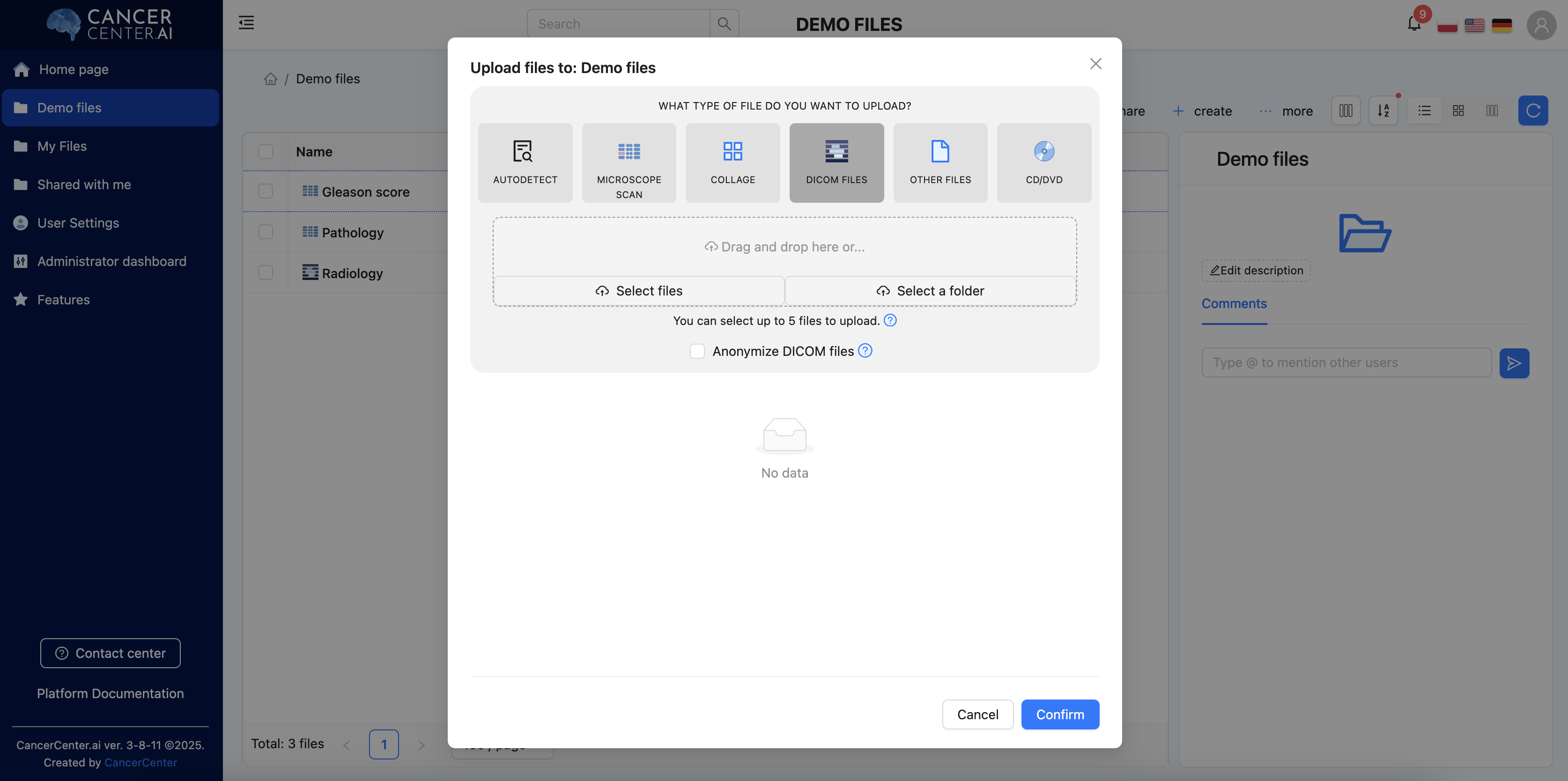This screenshot has width=1568, height=781.
Task: Choose the Other Files upload type
Action: 940,162
